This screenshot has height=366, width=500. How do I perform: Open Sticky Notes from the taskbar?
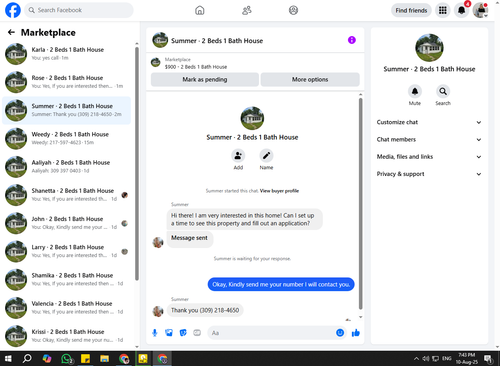(86, 359)
